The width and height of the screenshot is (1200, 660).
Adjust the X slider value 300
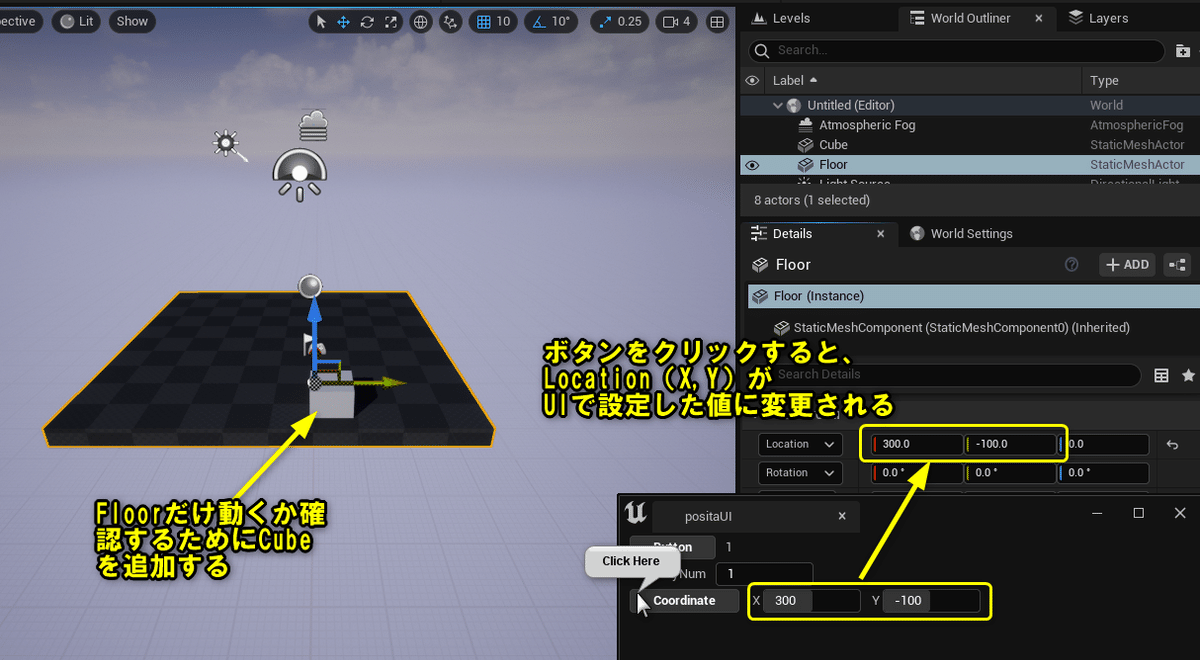click(811, 601)
